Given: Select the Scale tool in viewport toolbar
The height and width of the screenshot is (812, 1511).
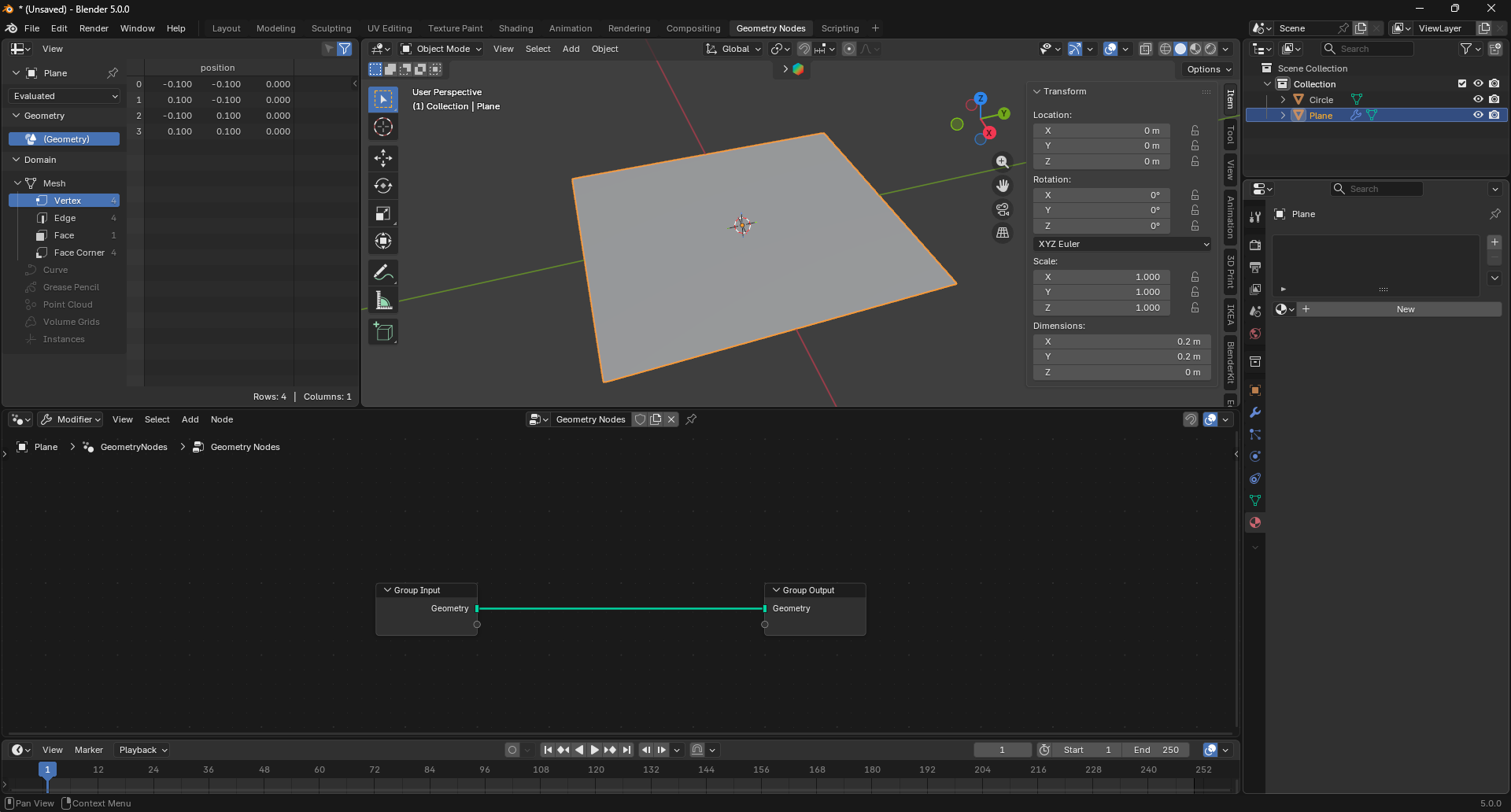Looking at the screenshot, I should [383, 213].
